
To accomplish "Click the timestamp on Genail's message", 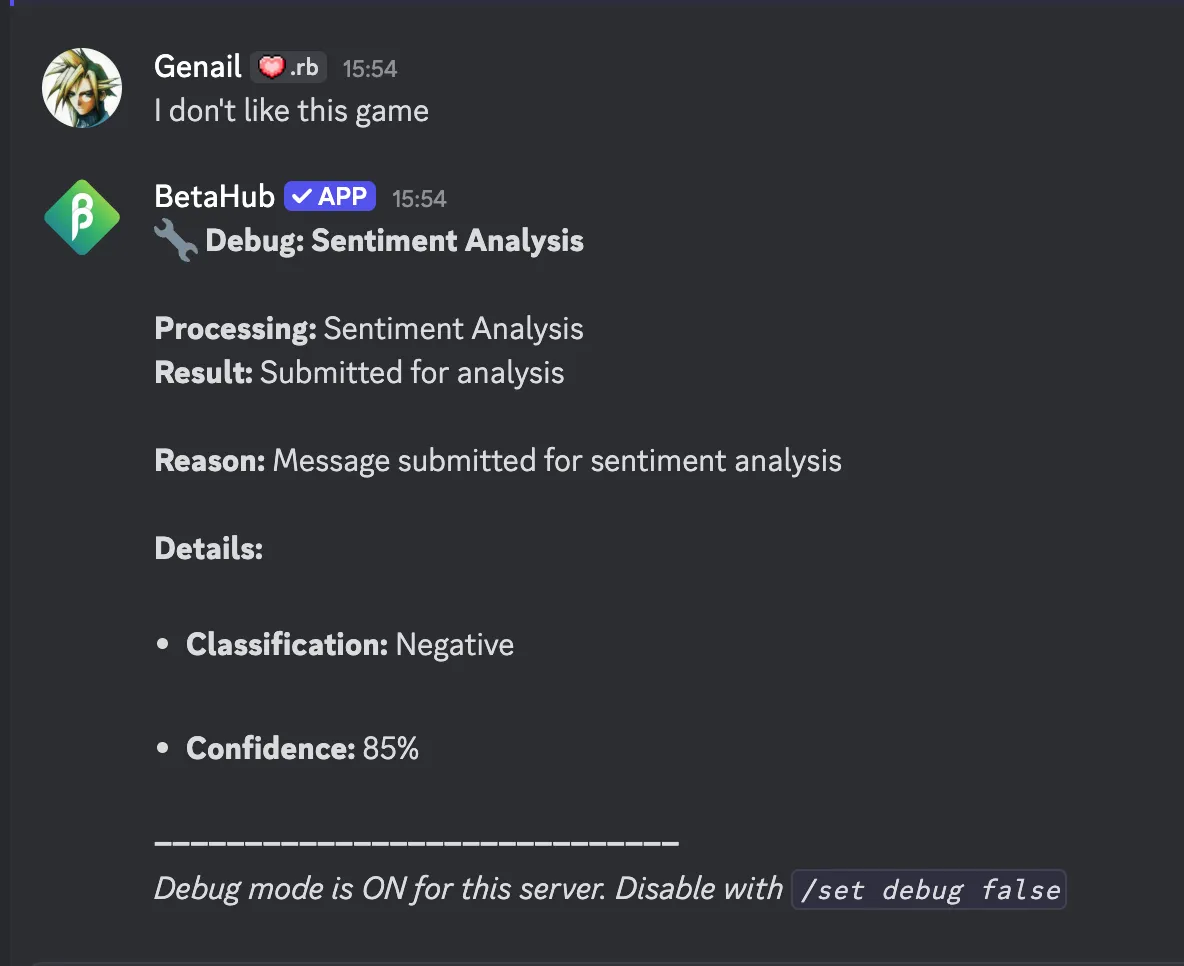I will click(x=370, y=69).
